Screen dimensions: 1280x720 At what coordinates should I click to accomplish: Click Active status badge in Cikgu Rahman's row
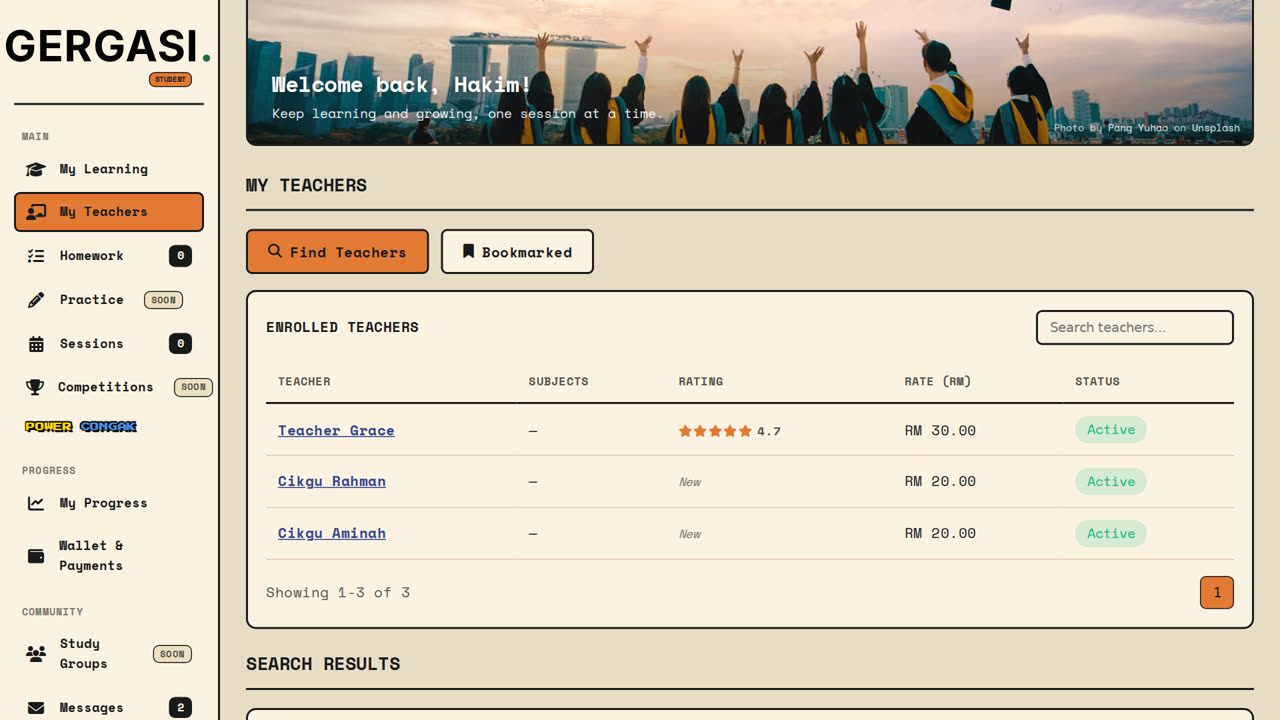pos(1111,481)
